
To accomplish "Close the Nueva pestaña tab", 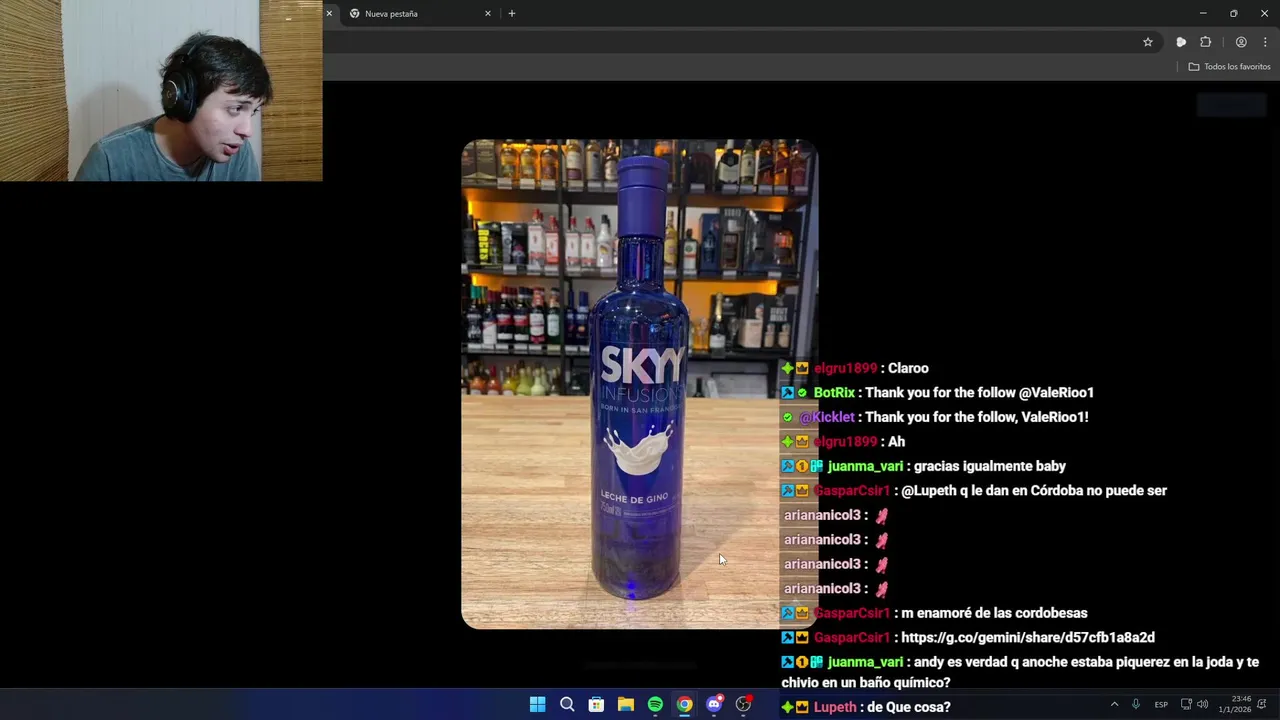I will (x=488, y=14).
